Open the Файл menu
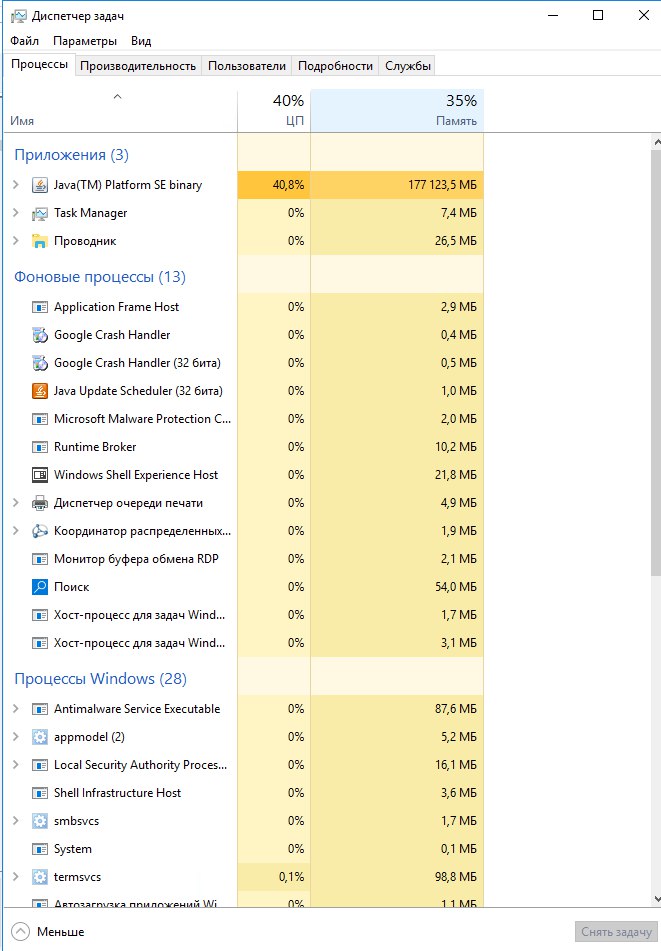Screen dimensions: 661x951 point(24,41)
